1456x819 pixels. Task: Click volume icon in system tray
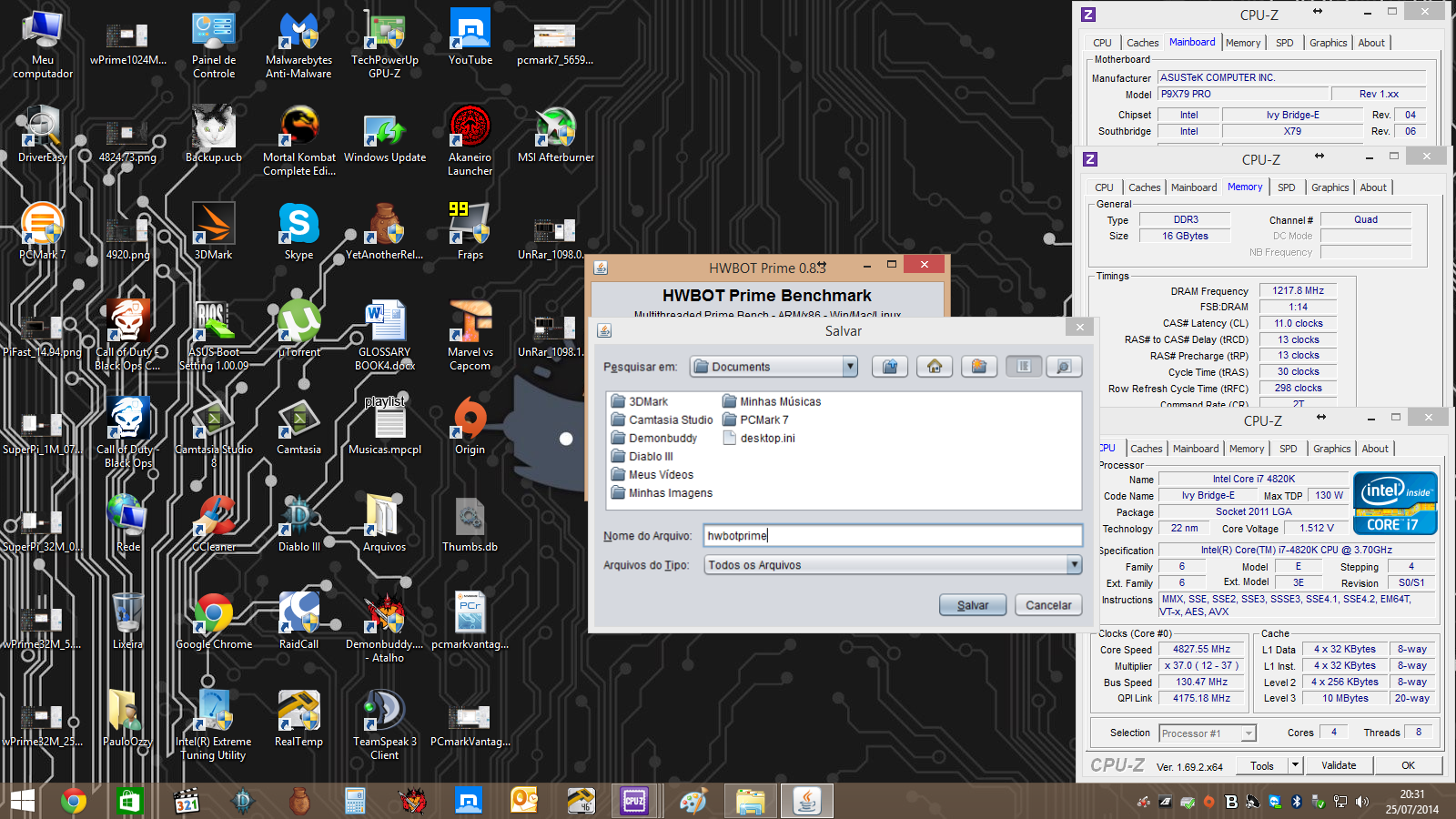(1362, 802)
